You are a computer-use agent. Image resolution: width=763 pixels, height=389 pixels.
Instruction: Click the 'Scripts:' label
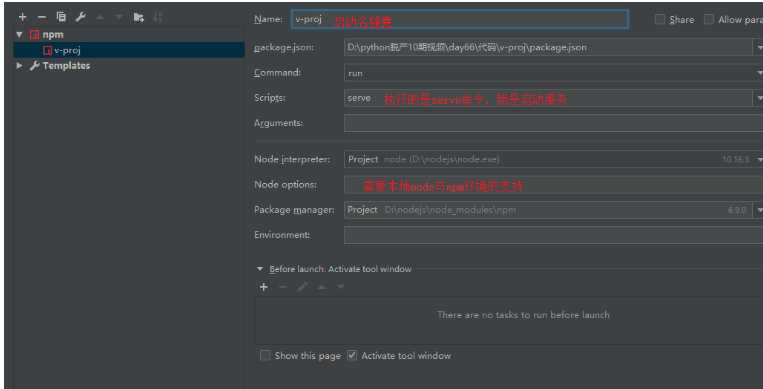[x=270, y=98]
